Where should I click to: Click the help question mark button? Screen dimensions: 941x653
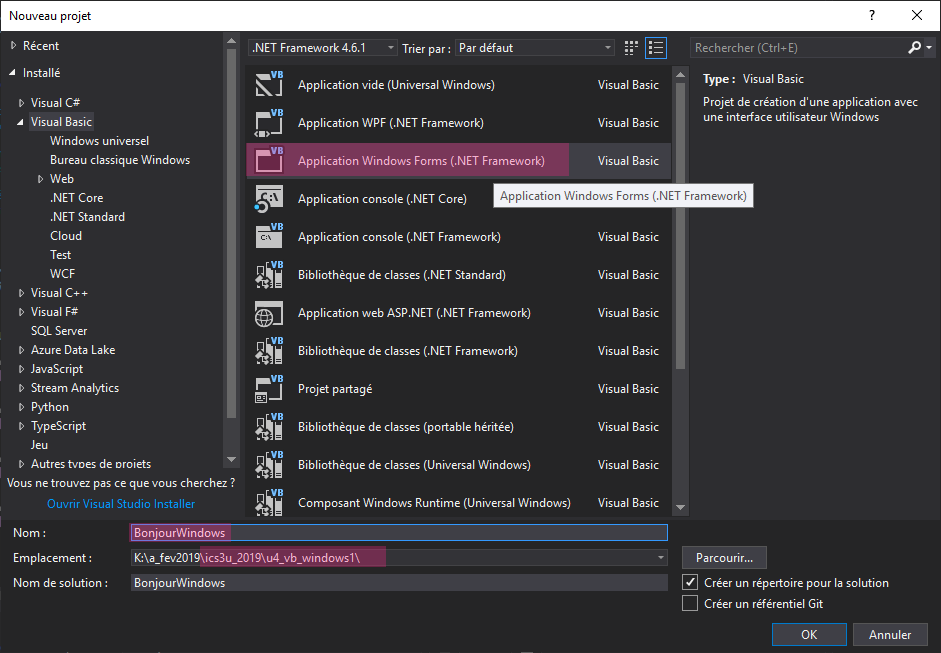pyautogui.click(x=872, y=16)
